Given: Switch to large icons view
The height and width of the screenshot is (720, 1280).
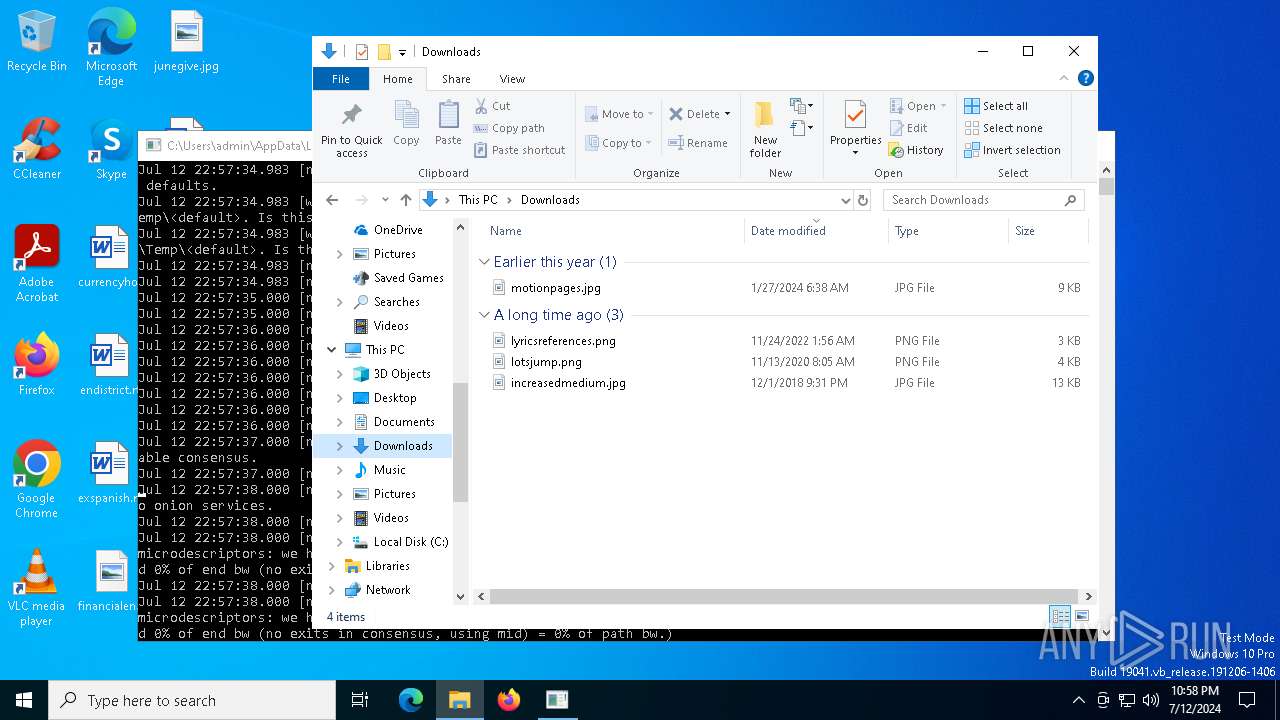Looking at the screenshot, I should click(x=1081, y=617).
